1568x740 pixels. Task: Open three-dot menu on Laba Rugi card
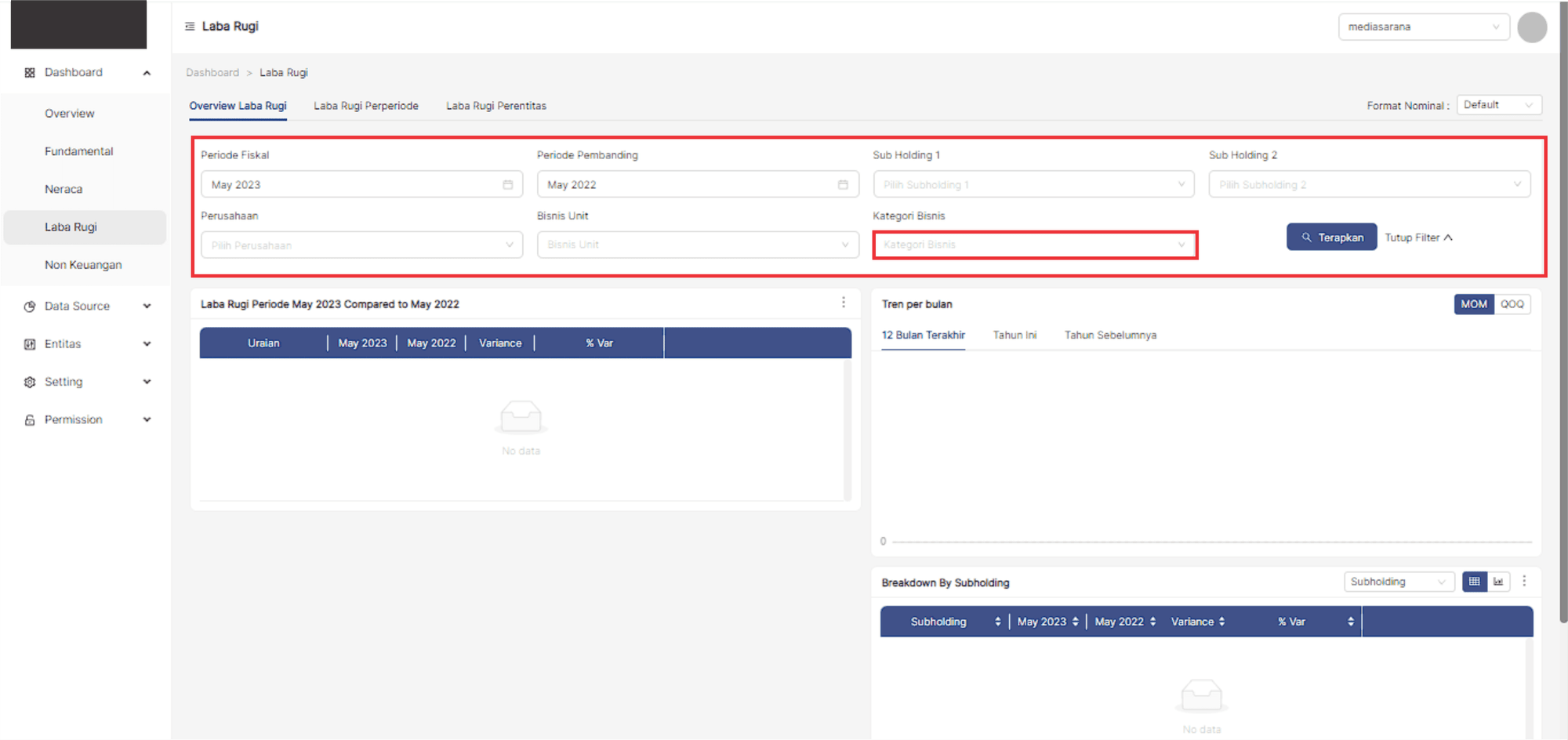[844, 303]
